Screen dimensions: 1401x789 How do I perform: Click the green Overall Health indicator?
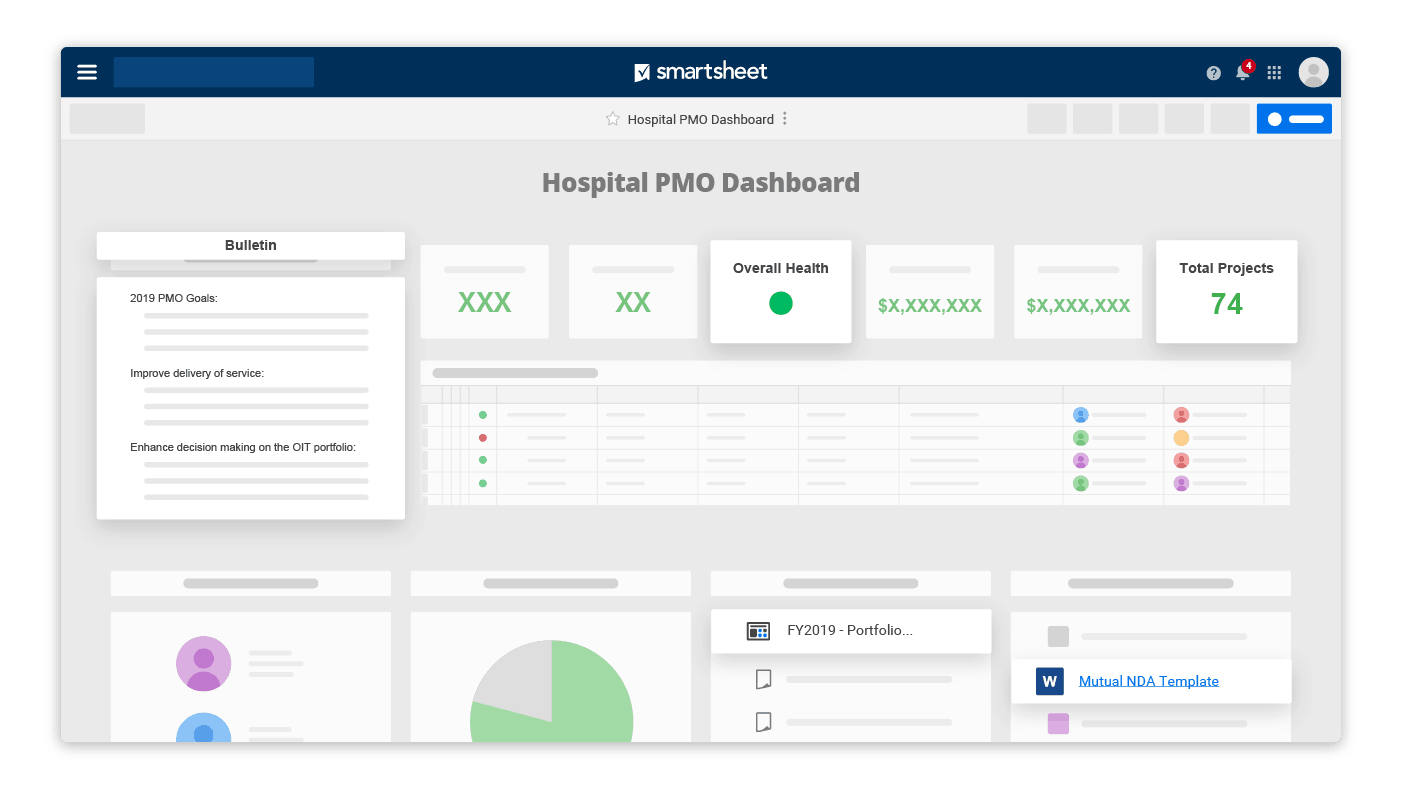(x=781, y=304)
